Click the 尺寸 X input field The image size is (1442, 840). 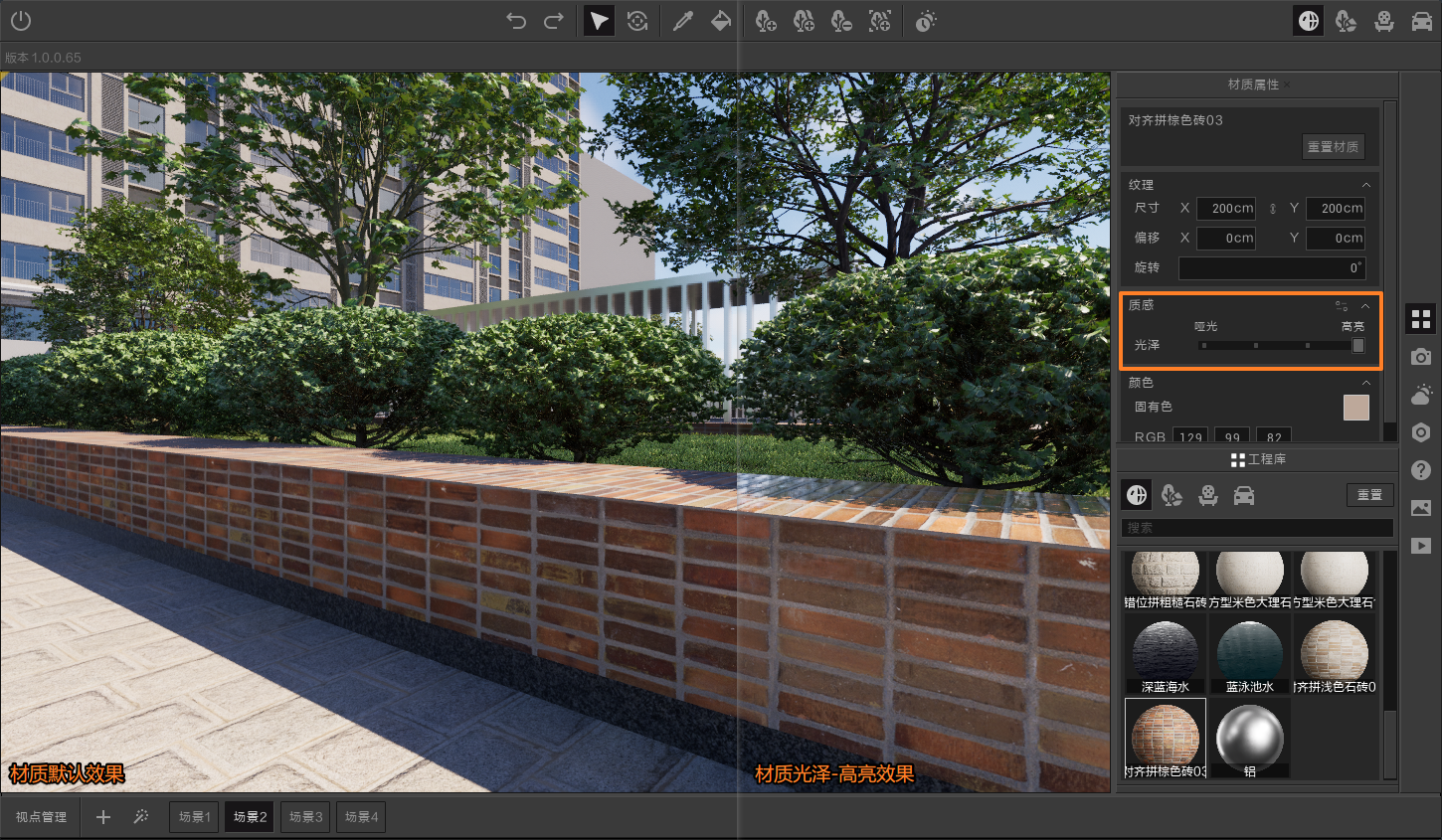click(x=1226, y=209)
